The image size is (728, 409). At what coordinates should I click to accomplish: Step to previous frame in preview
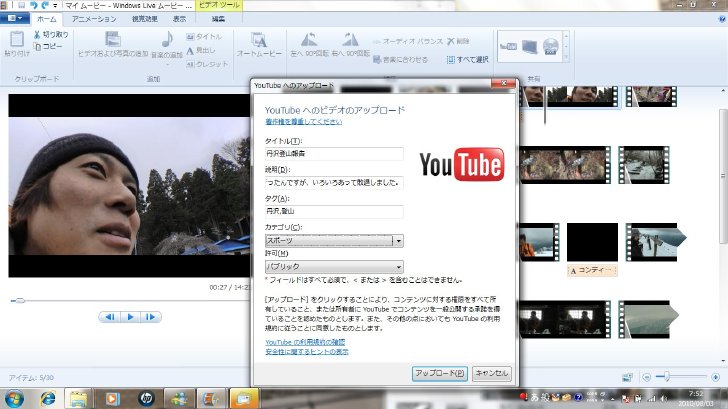pos(110,317)
